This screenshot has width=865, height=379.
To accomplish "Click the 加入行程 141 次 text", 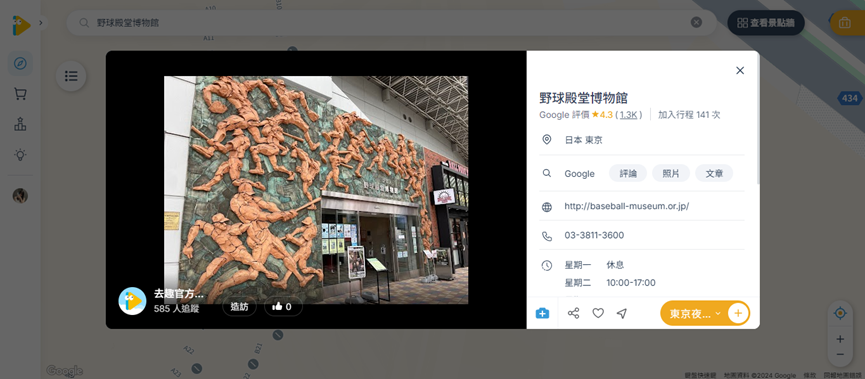I will [x=689, y=115].
